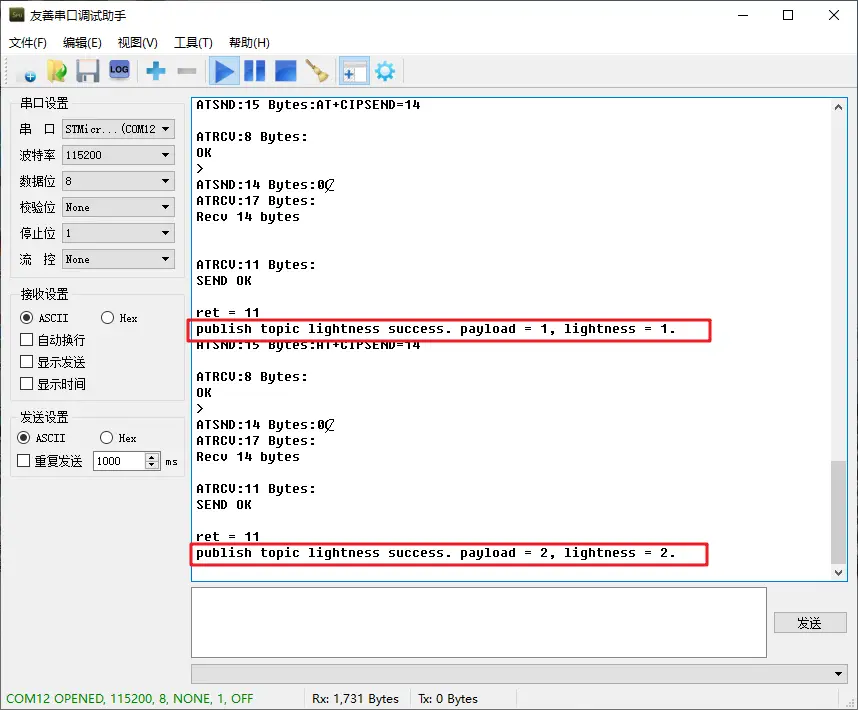Screen dimensions: 858x710
Task: Select Hex under 发送设置
Action: point(118,438)
